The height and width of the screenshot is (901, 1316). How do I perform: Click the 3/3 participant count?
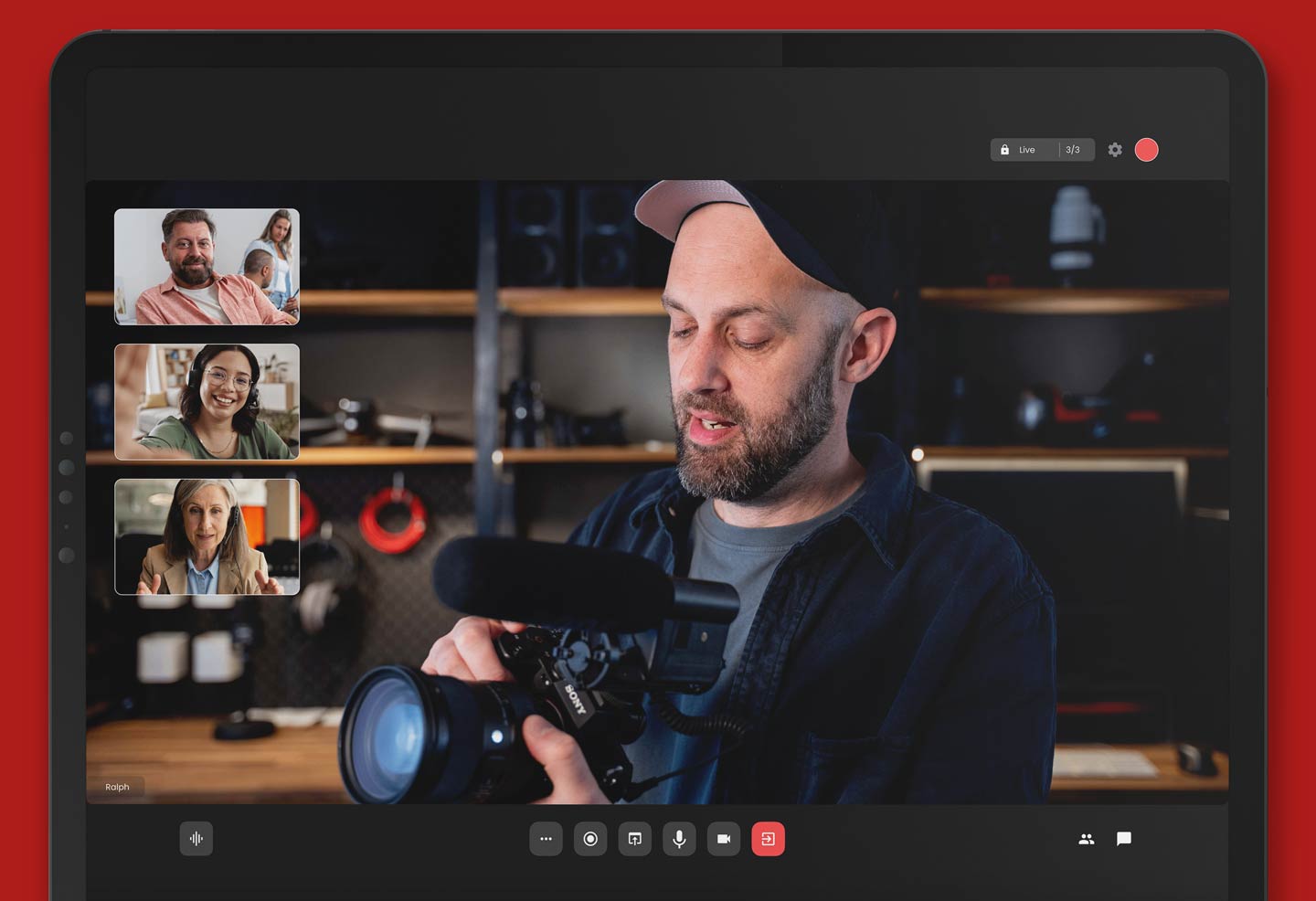point(1073,150)
